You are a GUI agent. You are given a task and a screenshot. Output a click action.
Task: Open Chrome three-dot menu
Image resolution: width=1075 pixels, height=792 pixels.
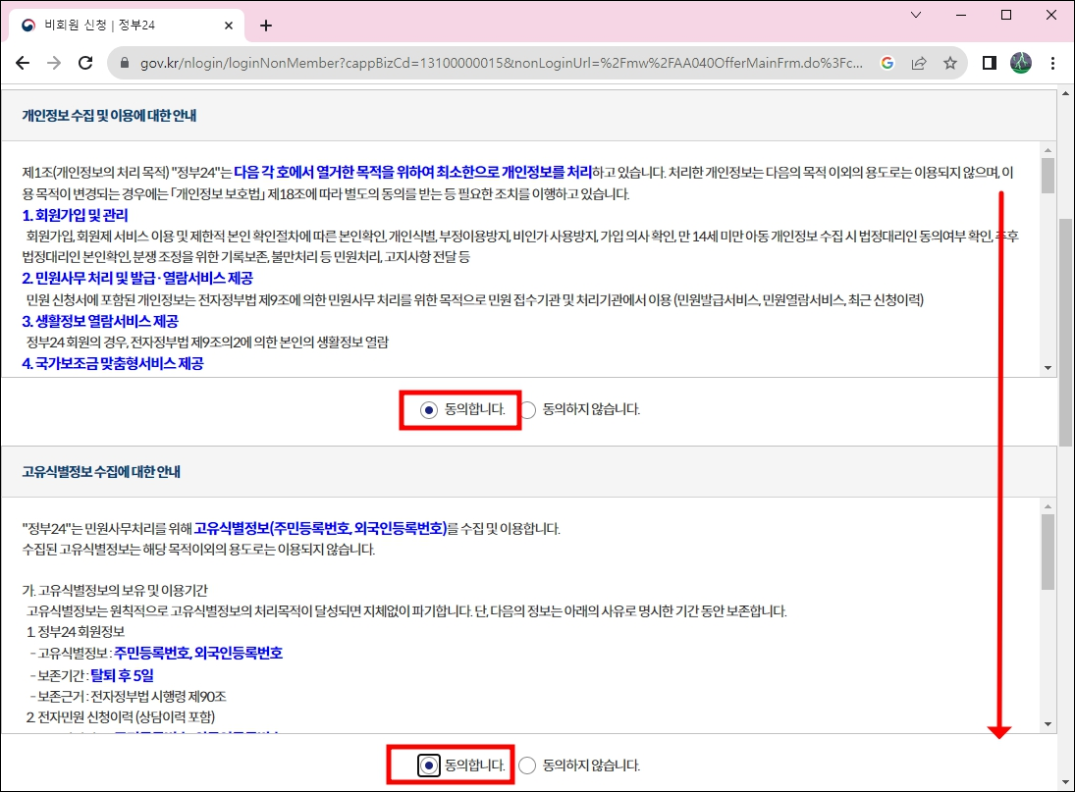coord(1052,63)
